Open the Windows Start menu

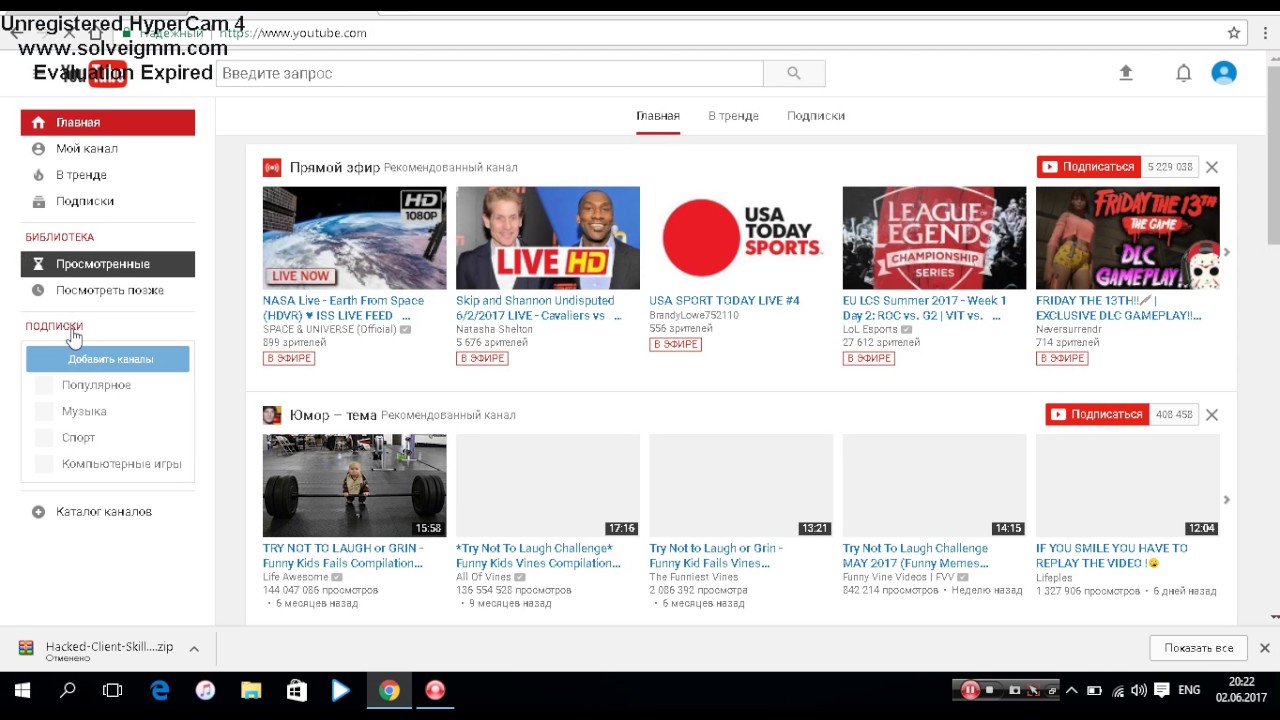click(22, 690)
